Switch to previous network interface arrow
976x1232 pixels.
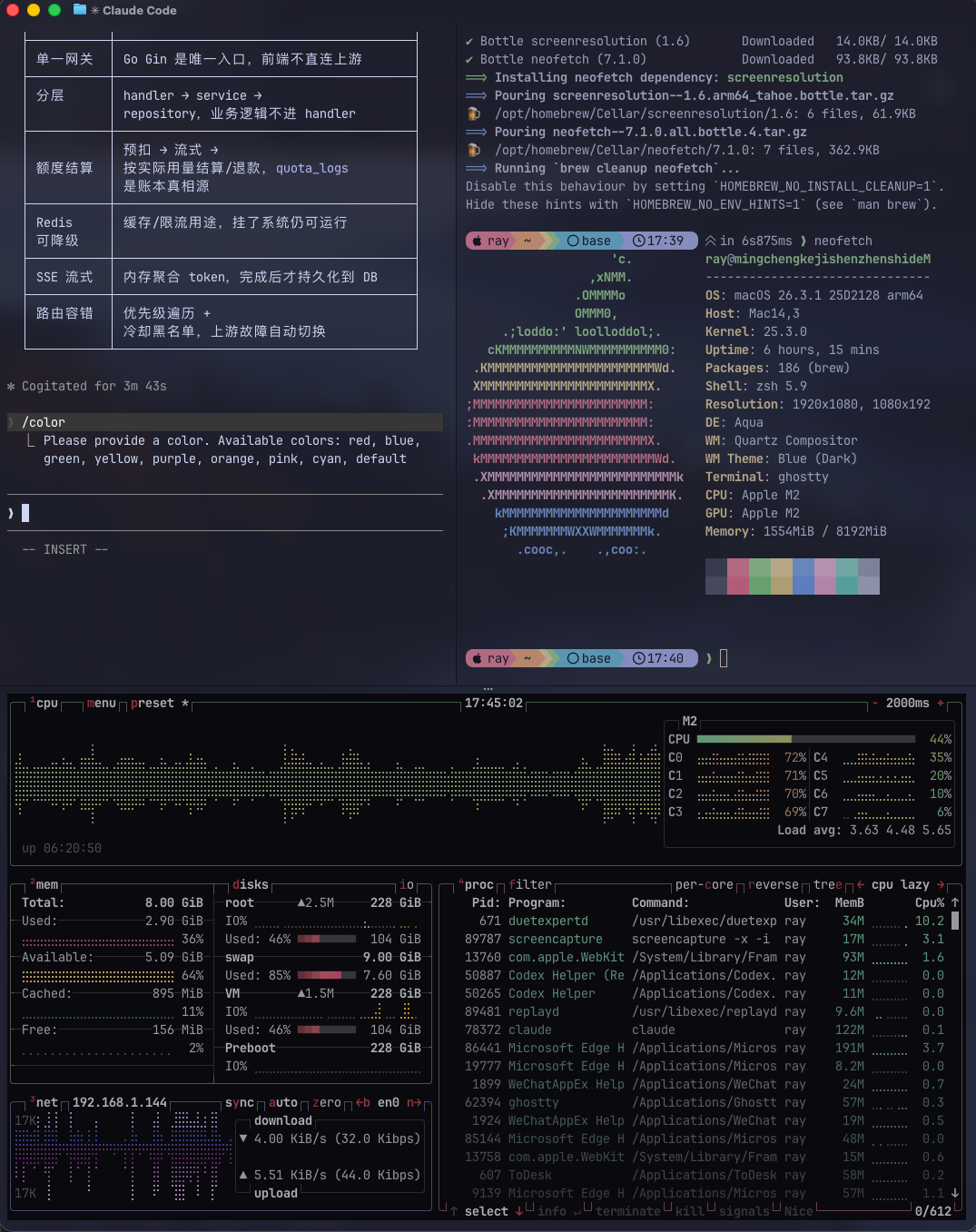point(362,1103)
